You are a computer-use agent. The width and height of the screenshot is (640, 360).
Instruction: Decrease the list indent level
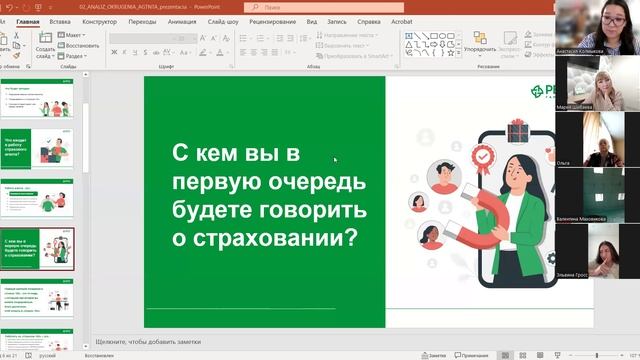[x=280, y=38]
